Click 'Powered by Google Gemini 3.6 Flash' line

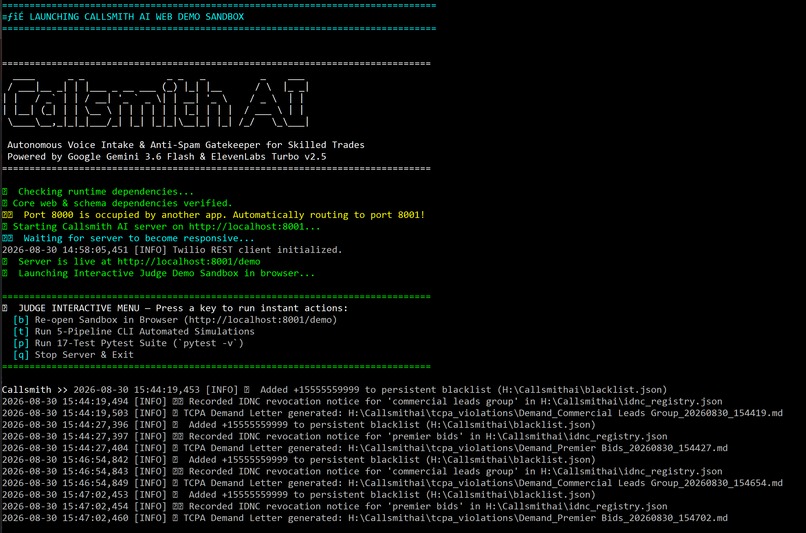click(x=167, y=157)
